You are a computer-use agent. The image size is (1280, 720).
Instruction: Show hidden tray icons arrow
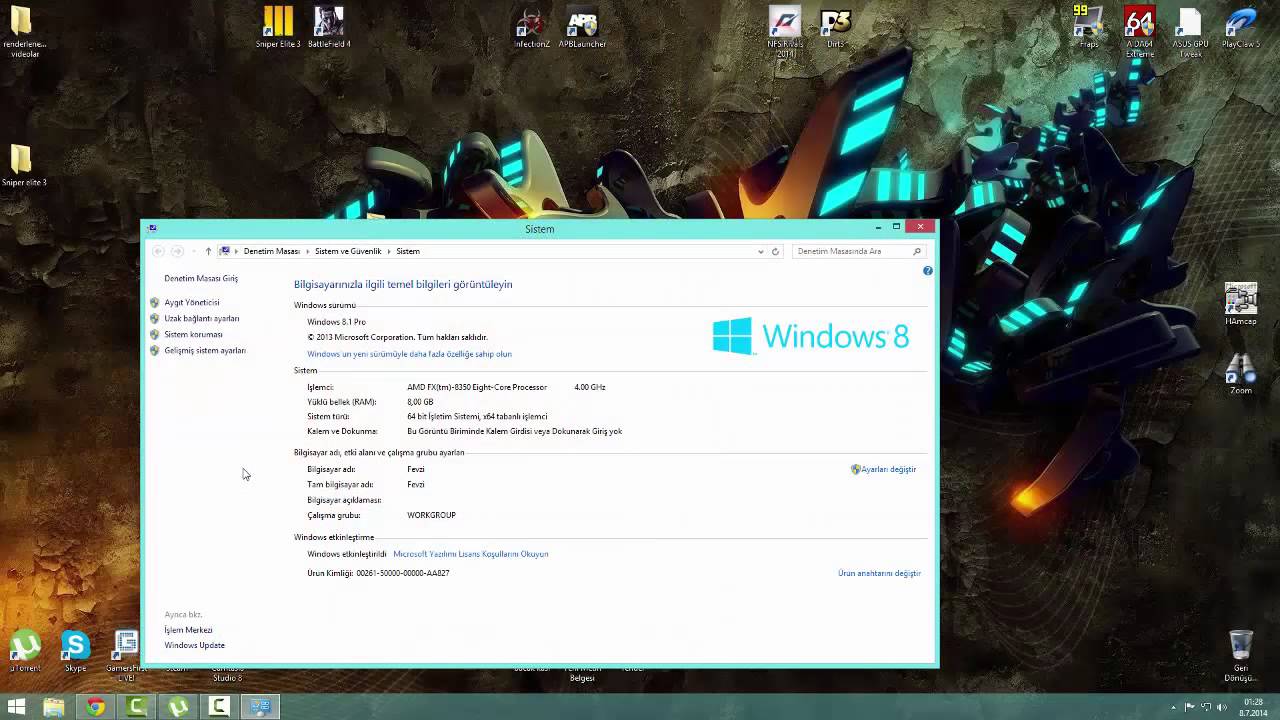click(1174, 707)
